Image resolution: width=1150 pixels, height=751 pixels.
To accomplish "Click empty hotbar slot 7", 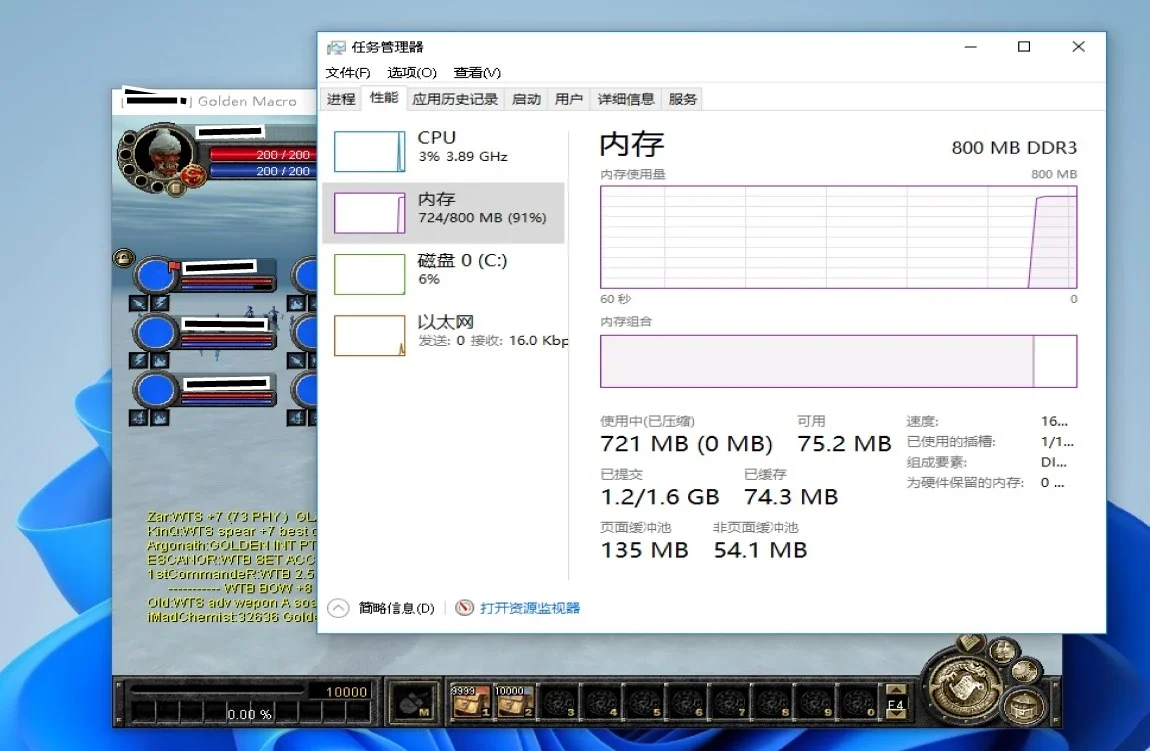I will tap(729, 701).
